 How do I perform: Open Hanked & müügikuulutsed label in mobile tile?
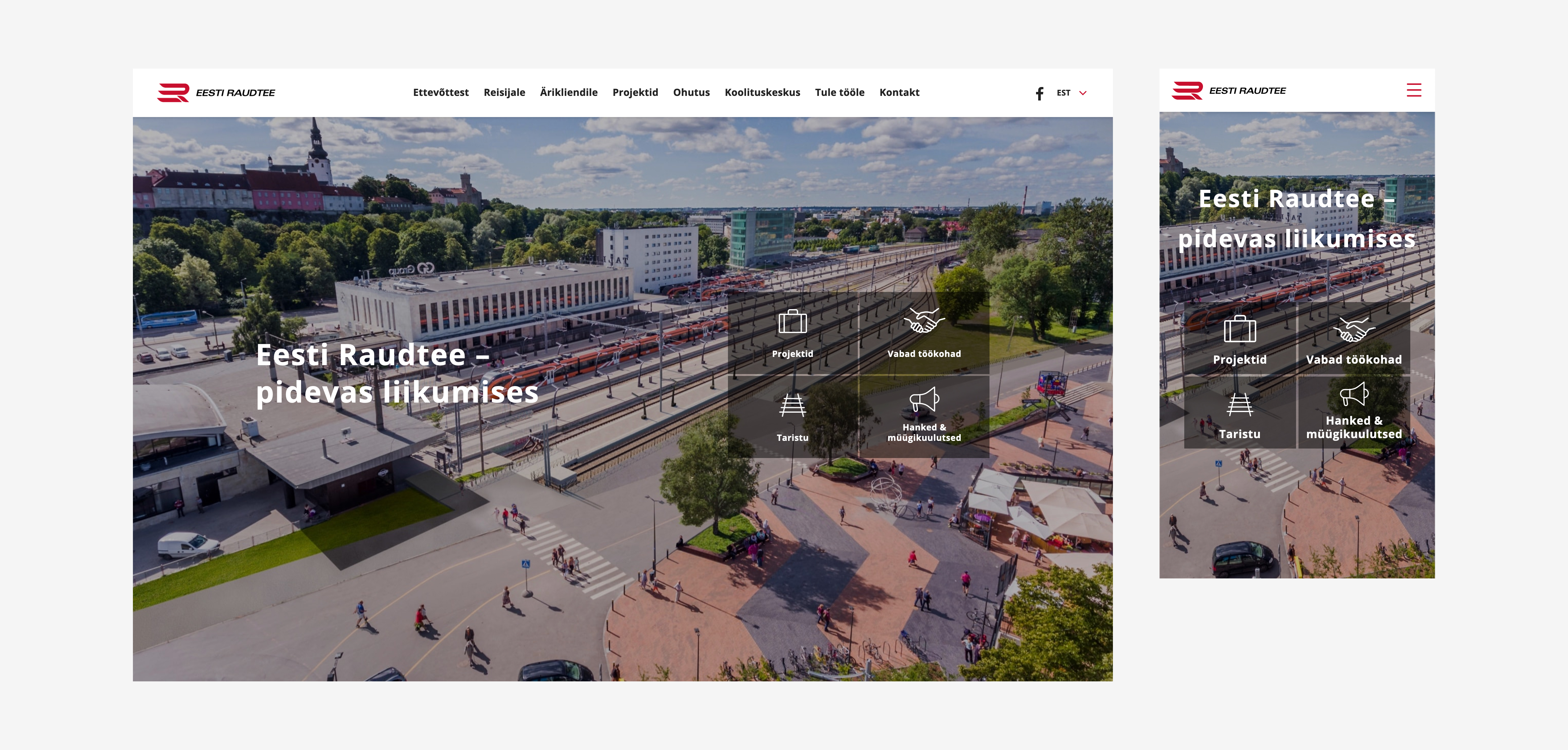(x=1354, y=427)
